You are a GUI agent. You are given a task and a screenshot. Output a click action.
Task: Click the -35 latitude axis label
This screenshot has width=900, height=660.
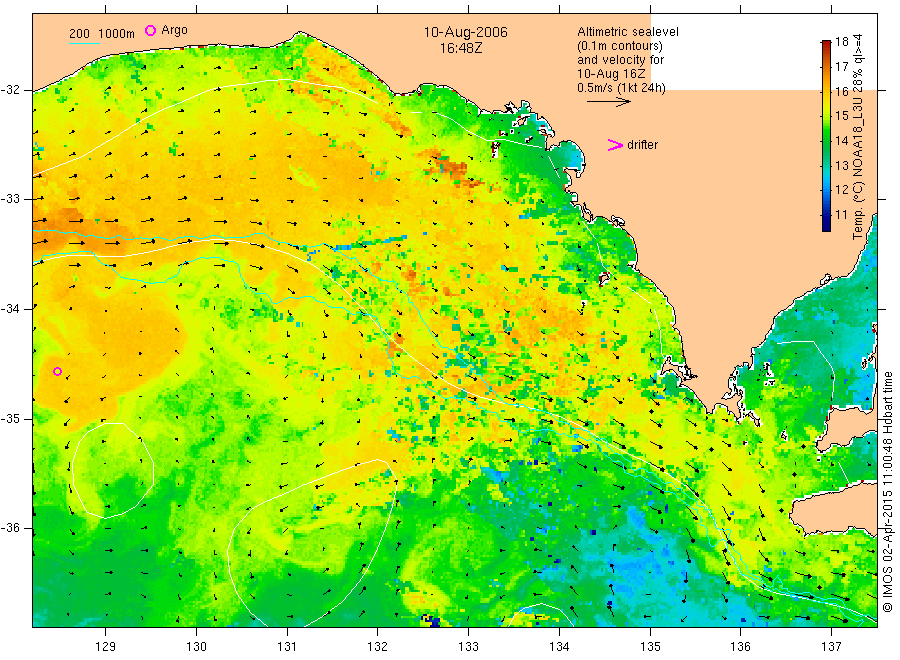point(10,418)
